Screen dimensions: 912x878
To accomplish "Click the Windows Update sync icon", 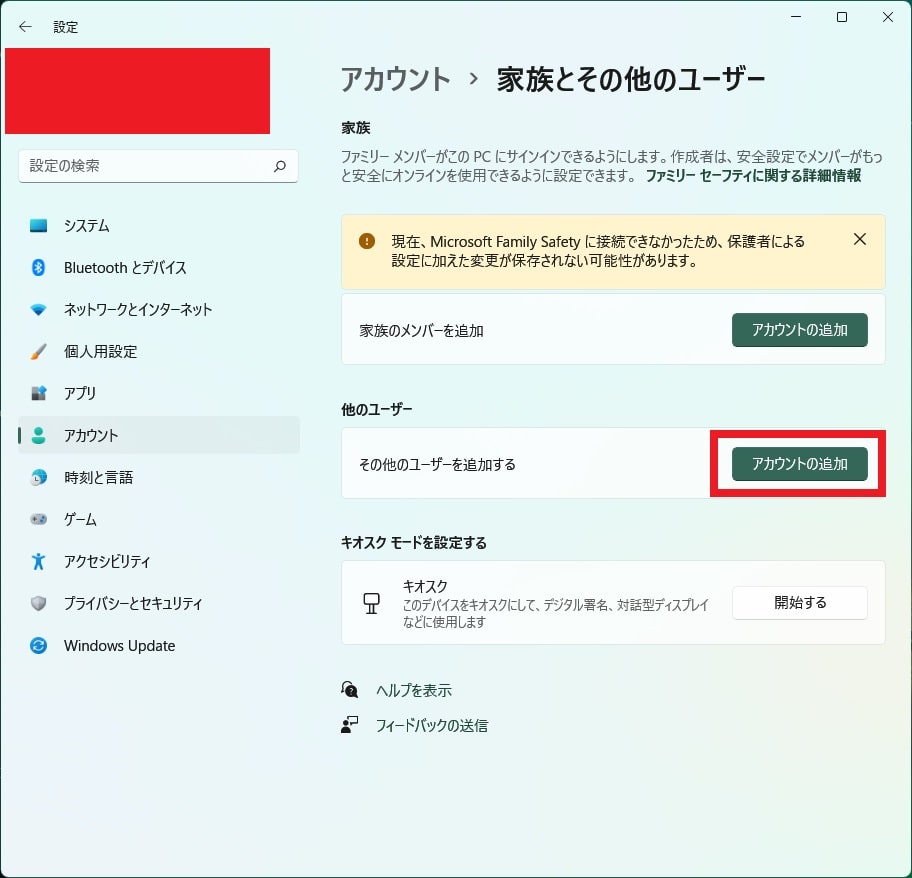I will click(x=38, y=645).
